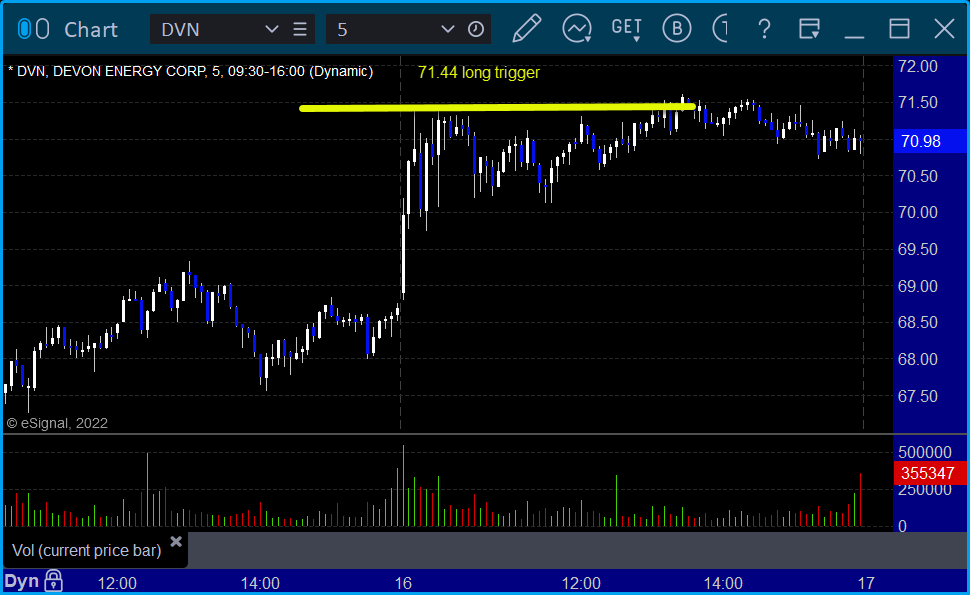Open the DVN symbol dropdown arrow

pyautogui.click(x=271, y=29)
